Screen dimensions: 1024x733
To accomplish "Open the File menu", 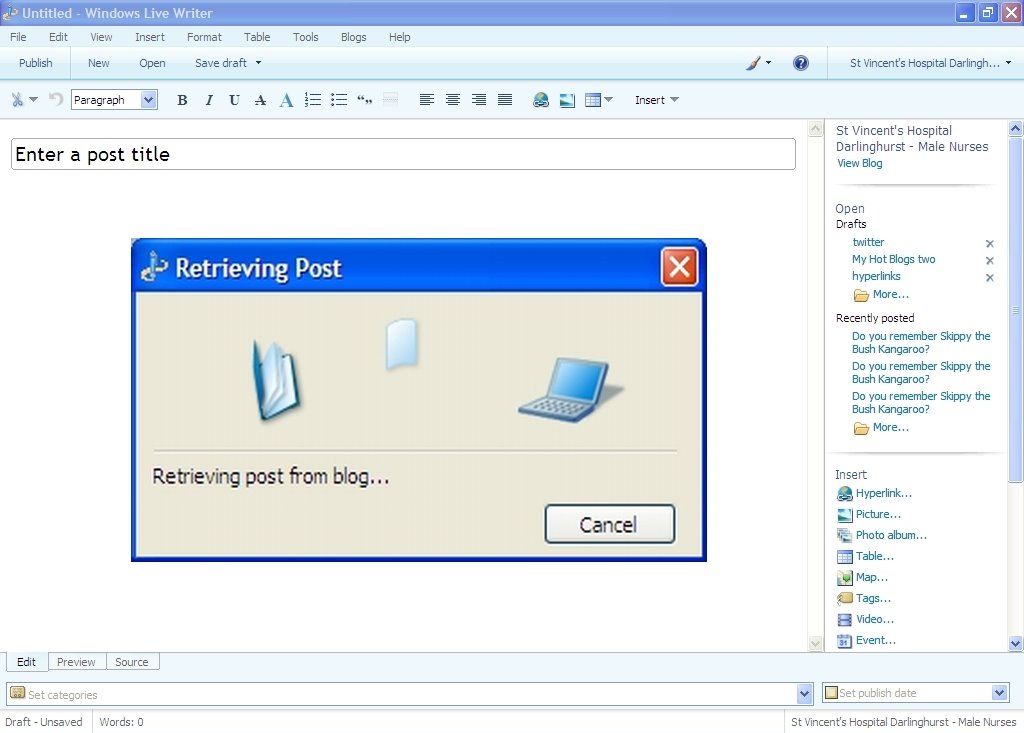I will [x=18, y=37].
